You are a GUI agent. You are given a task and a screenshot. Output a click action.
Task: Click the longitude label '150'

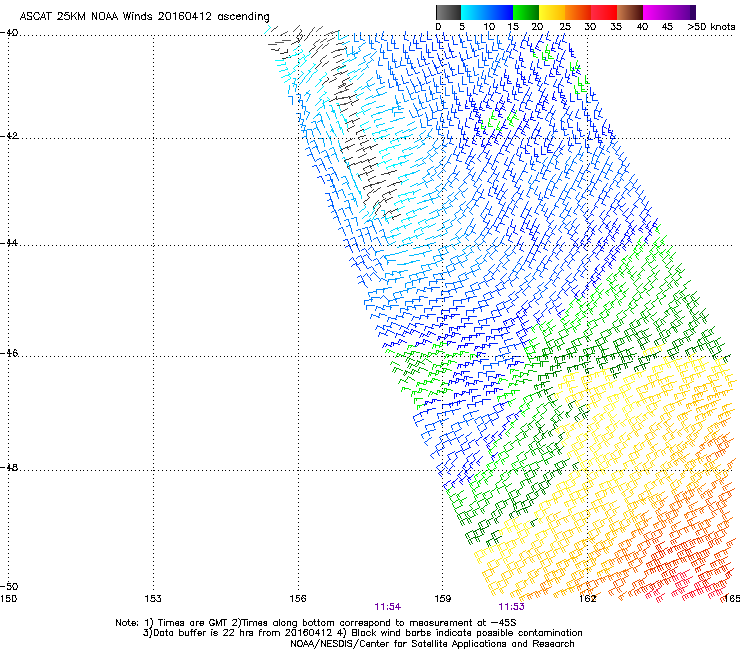tap(8, 599)
